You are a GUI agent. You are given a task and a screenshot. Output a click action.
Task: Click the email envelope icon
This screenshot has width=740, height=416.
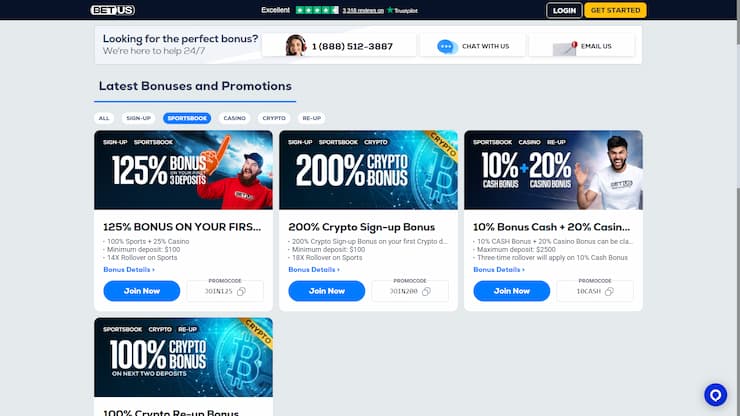(565, 48)
